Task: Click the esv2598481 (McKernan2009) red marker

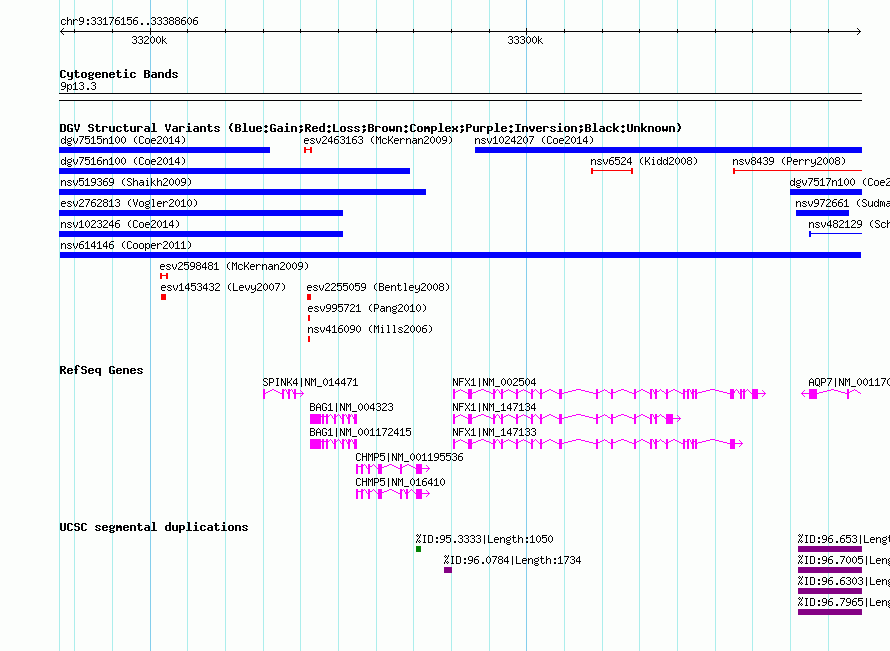Action: point(164,276)
